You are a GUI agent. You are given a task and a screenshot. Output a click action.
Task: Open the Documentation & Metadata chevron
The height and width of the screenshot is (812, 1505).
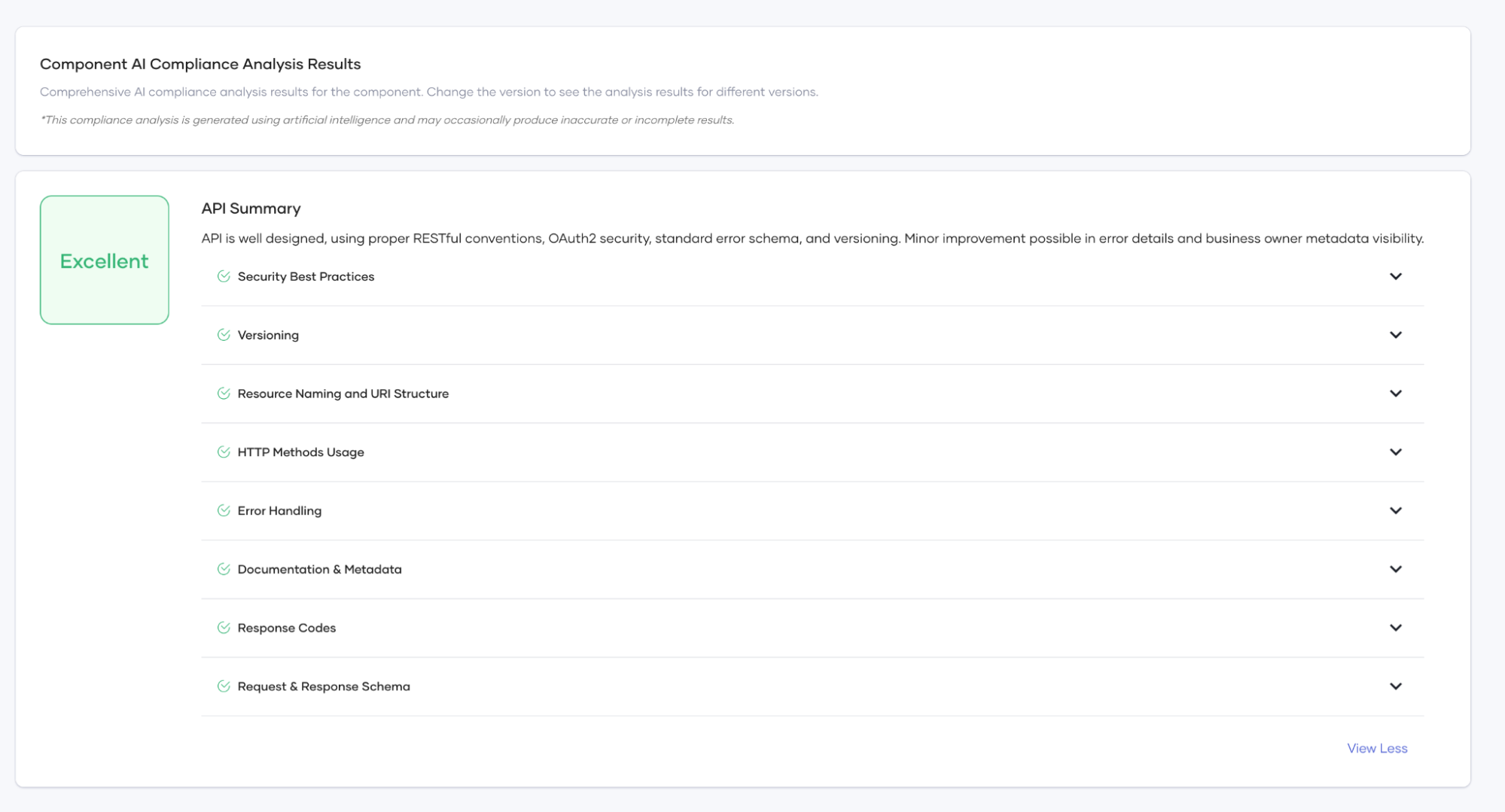(x=1395, y=569)
